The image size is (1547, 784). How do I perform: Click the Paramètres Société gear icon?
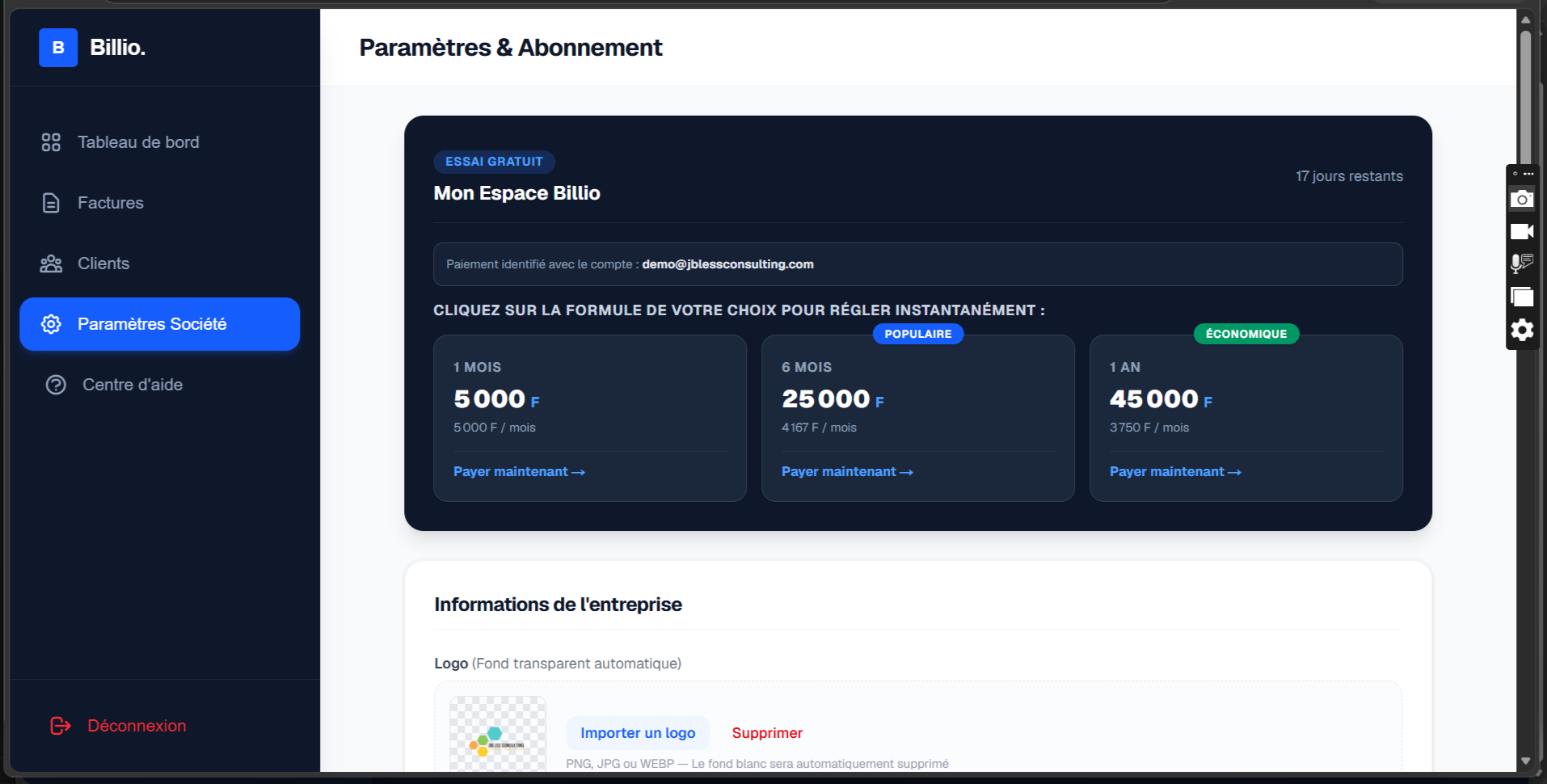tap(51, 324)
